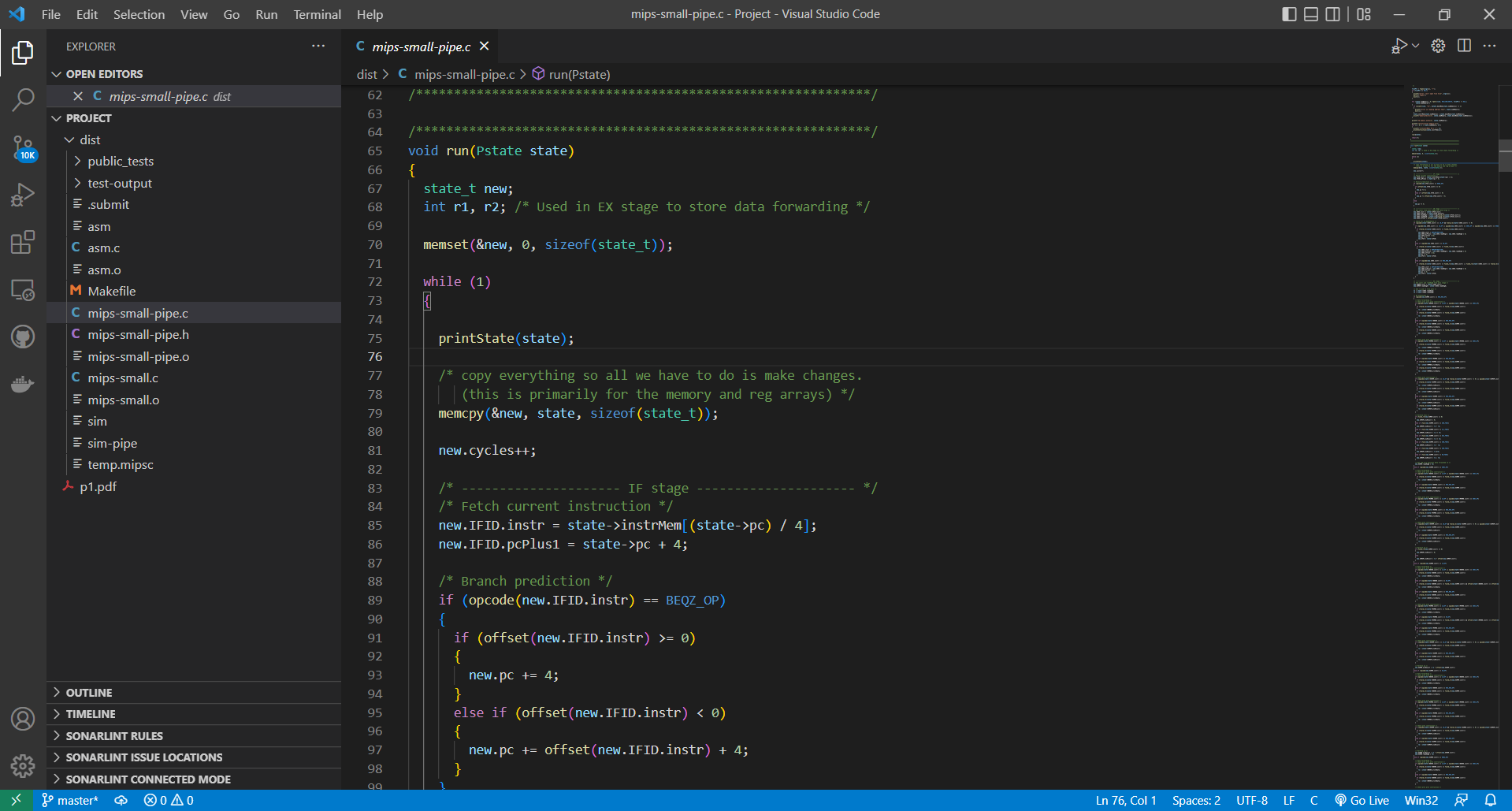Image resolution: width=1512 pixels, height=811 pixels.
Task: Click the editor vertical scrollbar slider
Action: [1505, 155]
